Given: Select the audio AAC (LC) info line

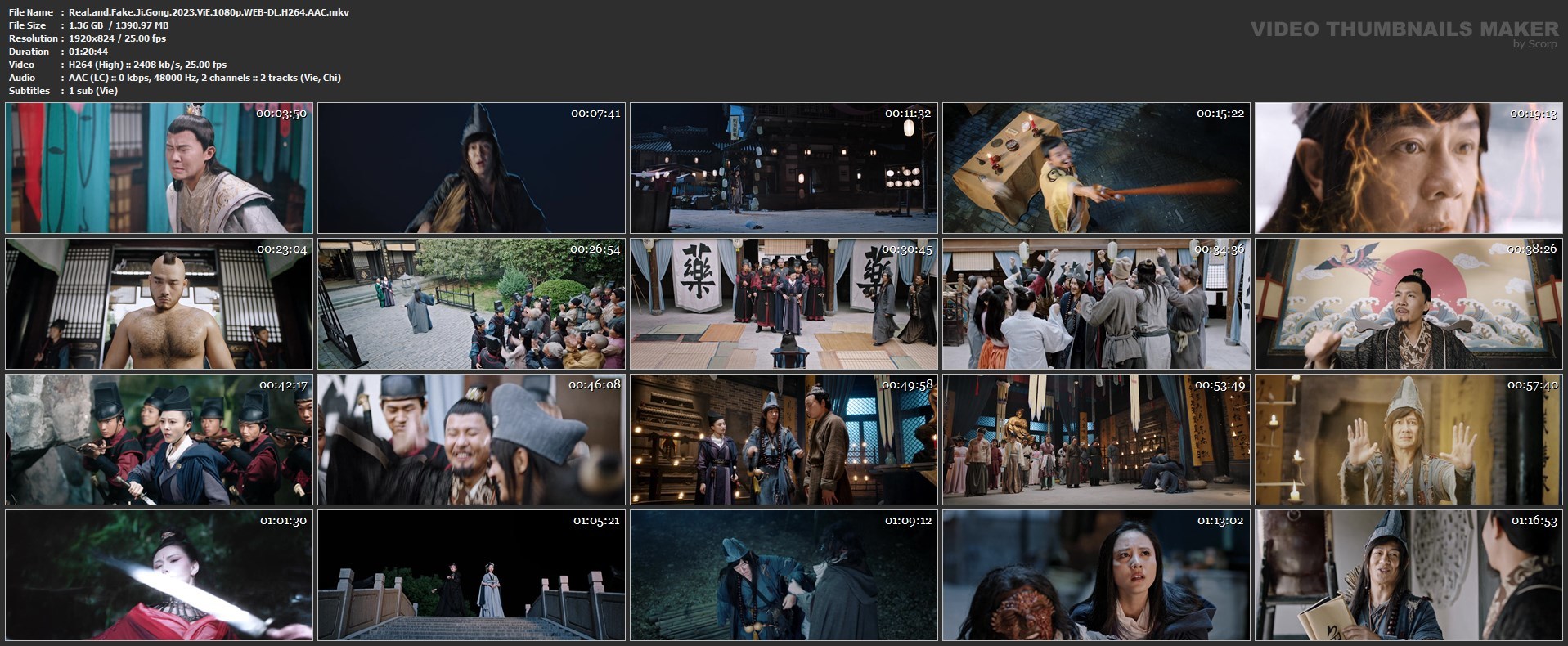Looking at the screenshot, I should pyautogui.click(x=204, y=78).
